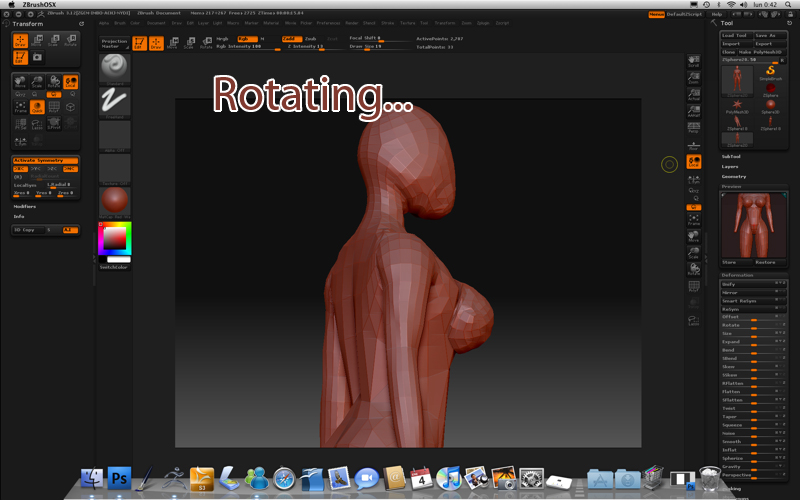Expand the Info section in Transform panel

point(19,216)
